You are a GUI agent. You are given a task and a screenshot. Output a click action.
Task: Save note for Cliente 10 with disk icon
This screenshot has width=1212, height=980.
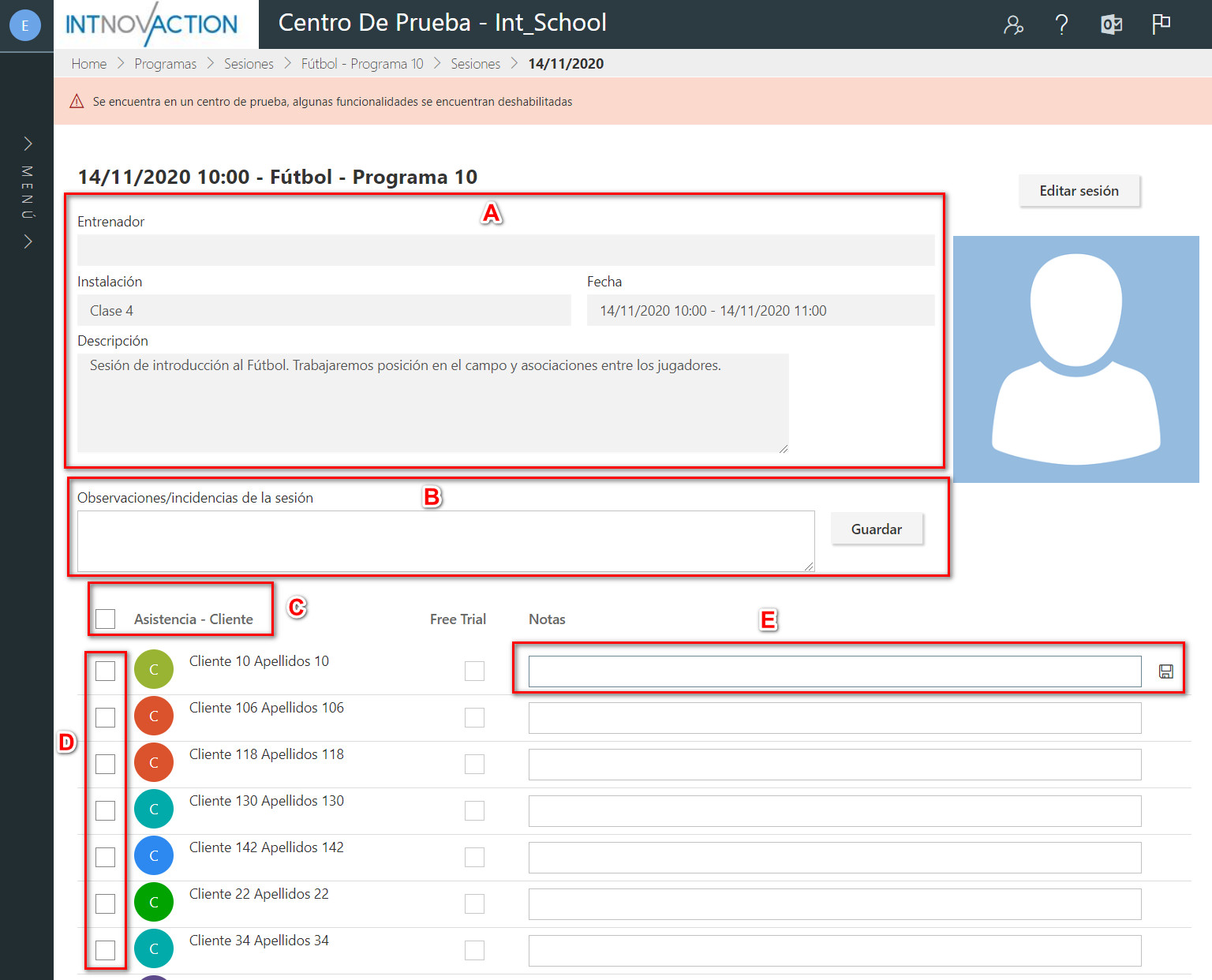(x=1166, y=671)
